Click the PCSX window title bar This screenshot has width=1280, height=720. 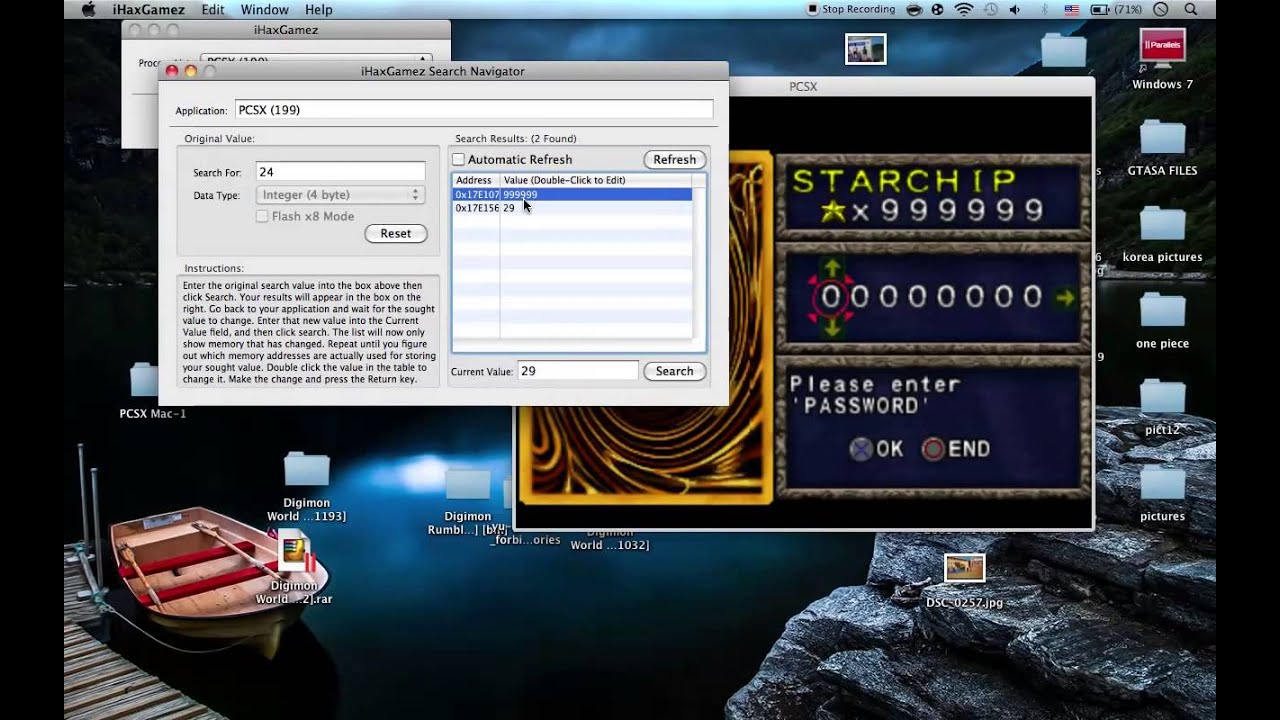pyautogui.click(x=803, y=87)
